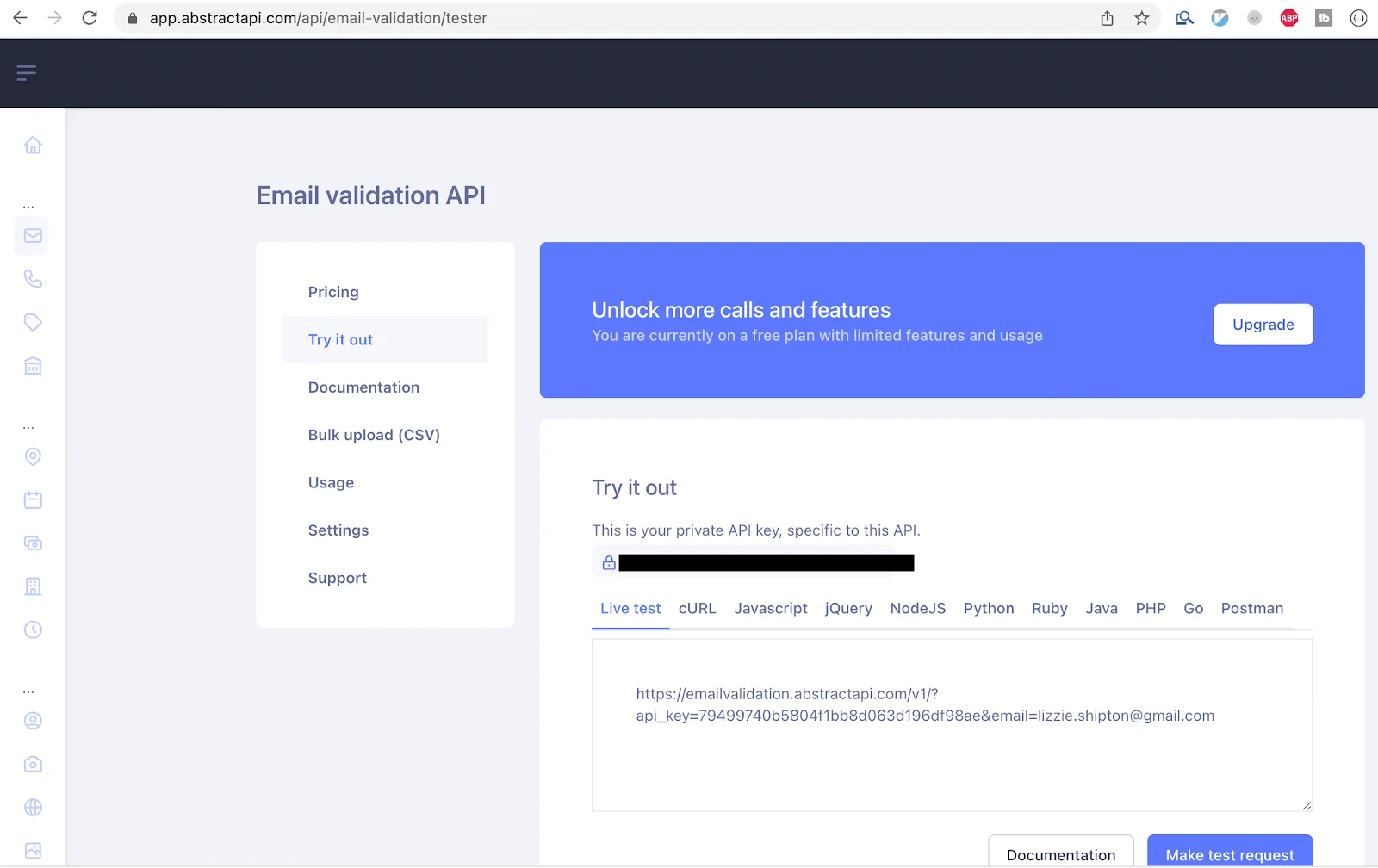The height and width of the screenshot is (868, 1378).
Task: Open the AdBlock Plus extension icon
Action: [x=1288, y=17]
